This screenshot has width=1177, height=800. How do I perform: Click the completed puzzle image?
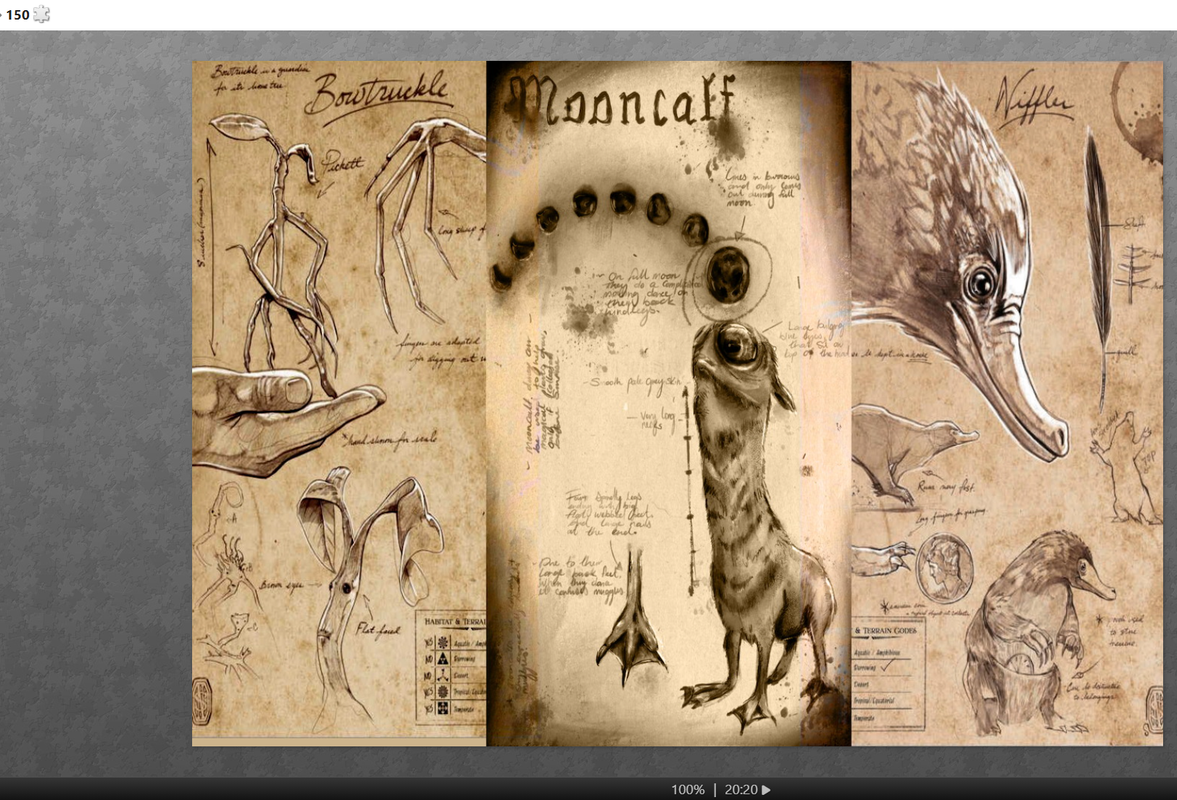pos(677,404)
